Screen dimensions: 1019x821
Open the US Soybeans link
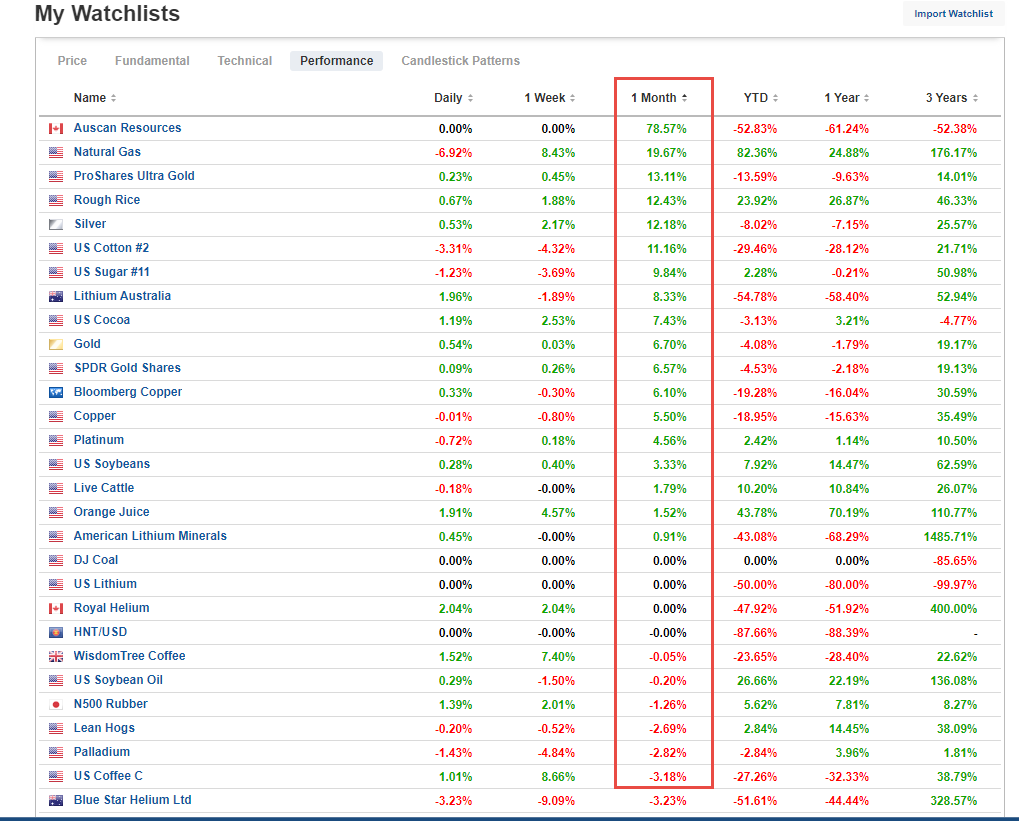click(112, 465)
